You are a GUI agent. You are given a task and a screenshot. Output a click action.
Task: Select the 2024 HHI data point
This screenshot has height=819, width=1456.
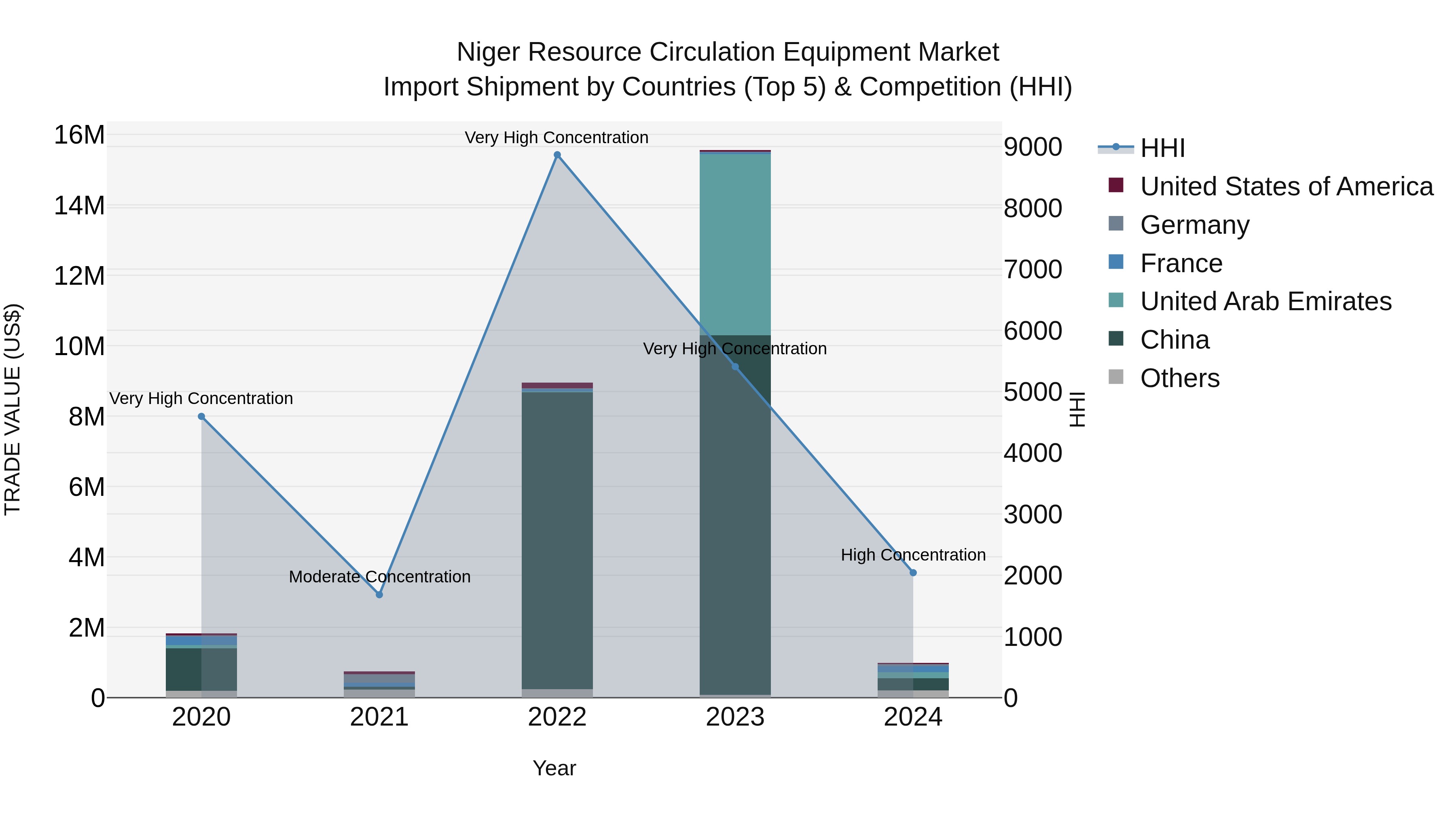pyautogui.click(x=913, y=573)
